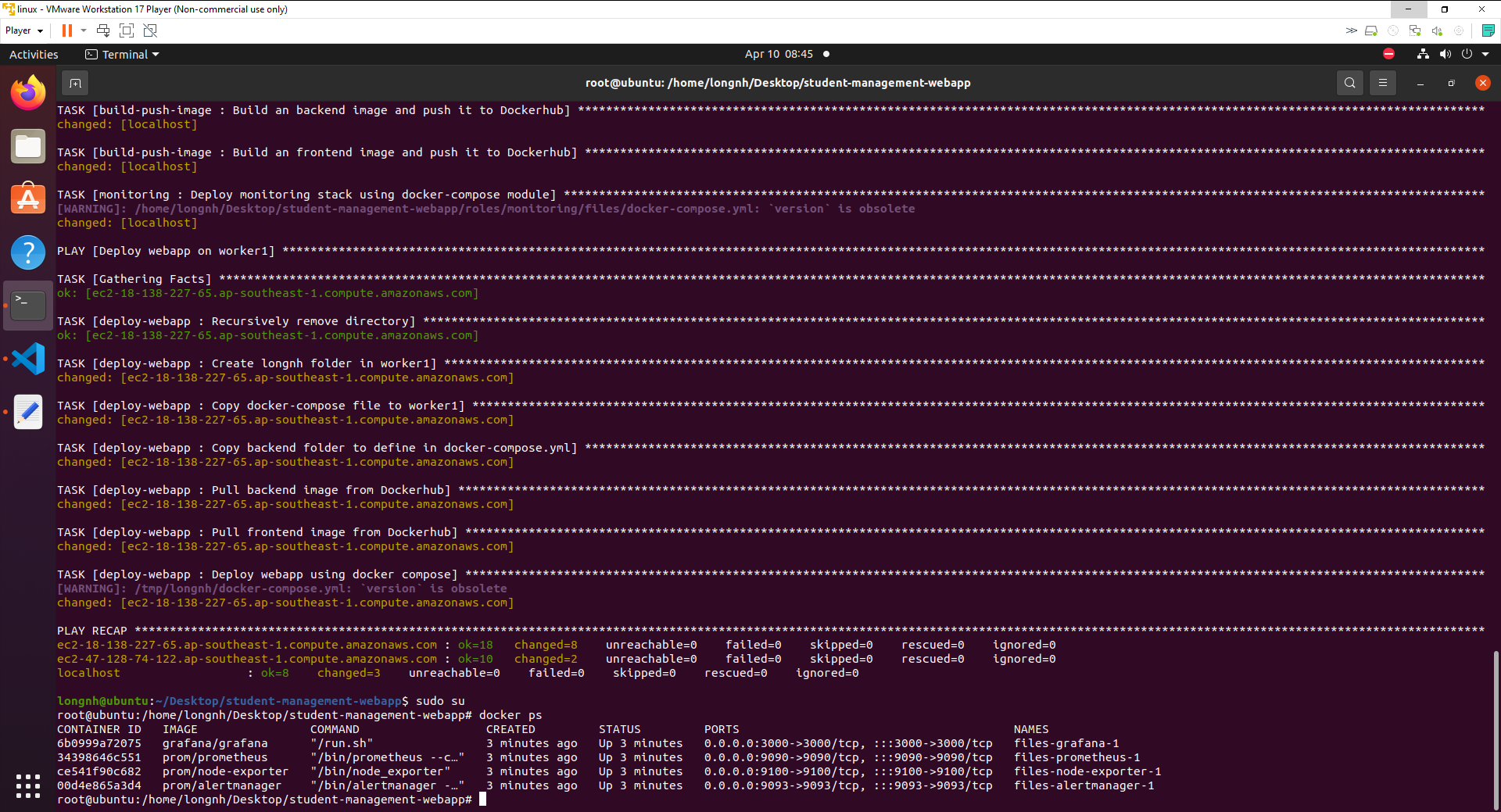Open the VMware power options dropdown arrow
This screenshot has height=812, width=1501.
(x=84, y=30)
